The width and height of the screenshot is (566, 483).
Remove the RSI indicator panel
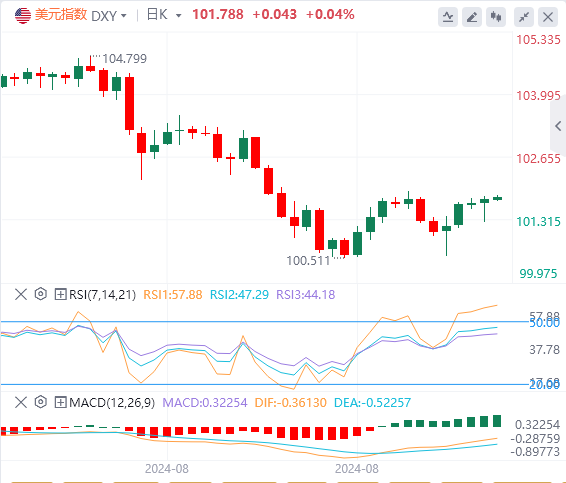point(21,294)
